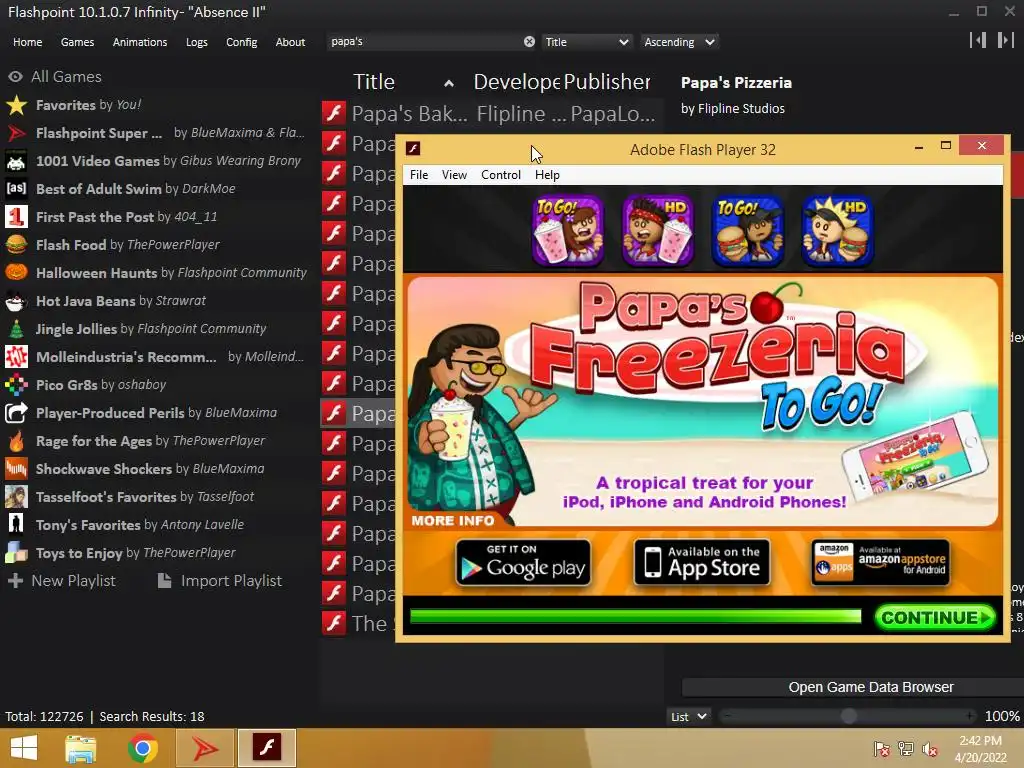
Task: Open the Ascending order dropdown
Action: pos(679,42)
